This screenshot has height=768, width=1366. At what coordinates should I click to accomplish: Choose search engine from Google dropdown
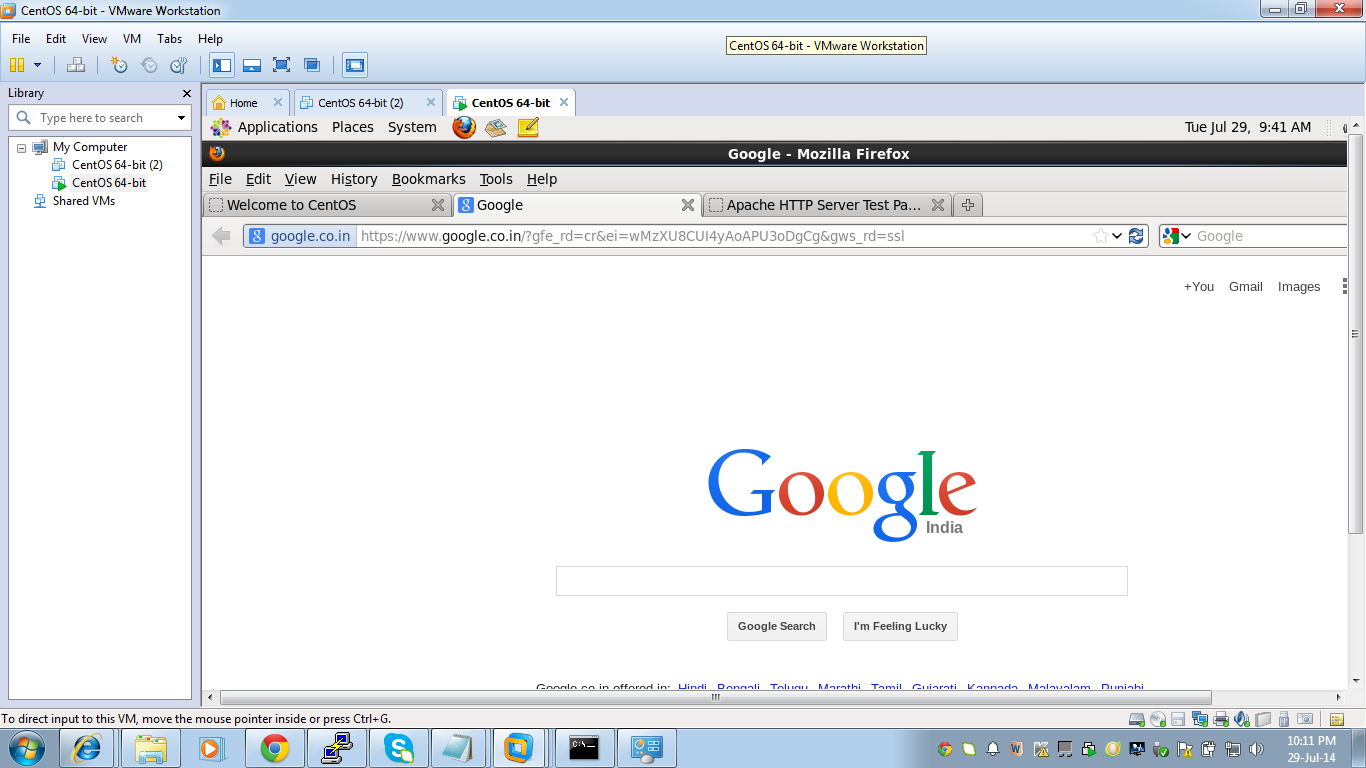pyautogui.click(x=1177, y=236)
